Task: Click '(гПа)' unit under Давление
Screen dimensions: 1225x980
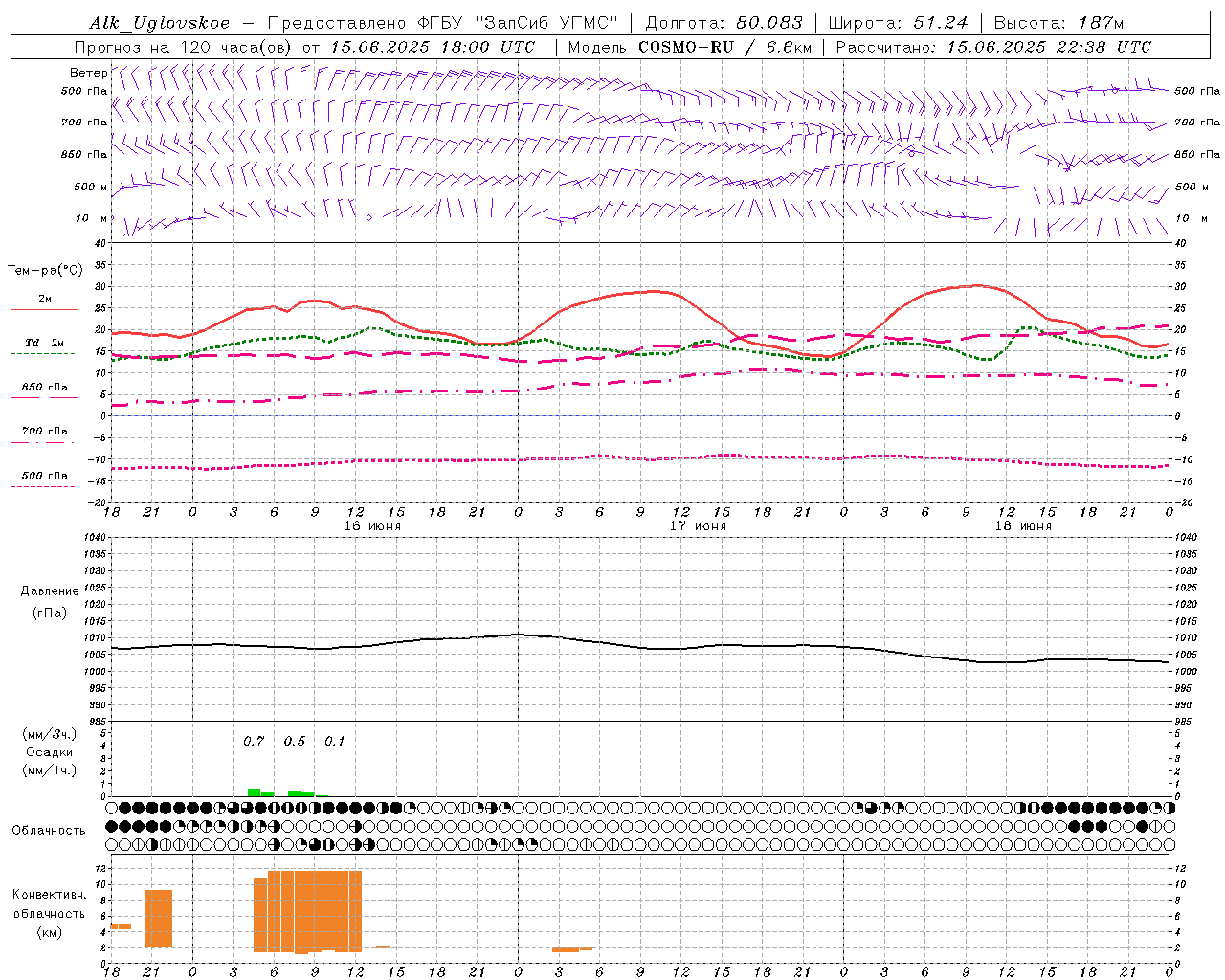Action: pos(50,612)
